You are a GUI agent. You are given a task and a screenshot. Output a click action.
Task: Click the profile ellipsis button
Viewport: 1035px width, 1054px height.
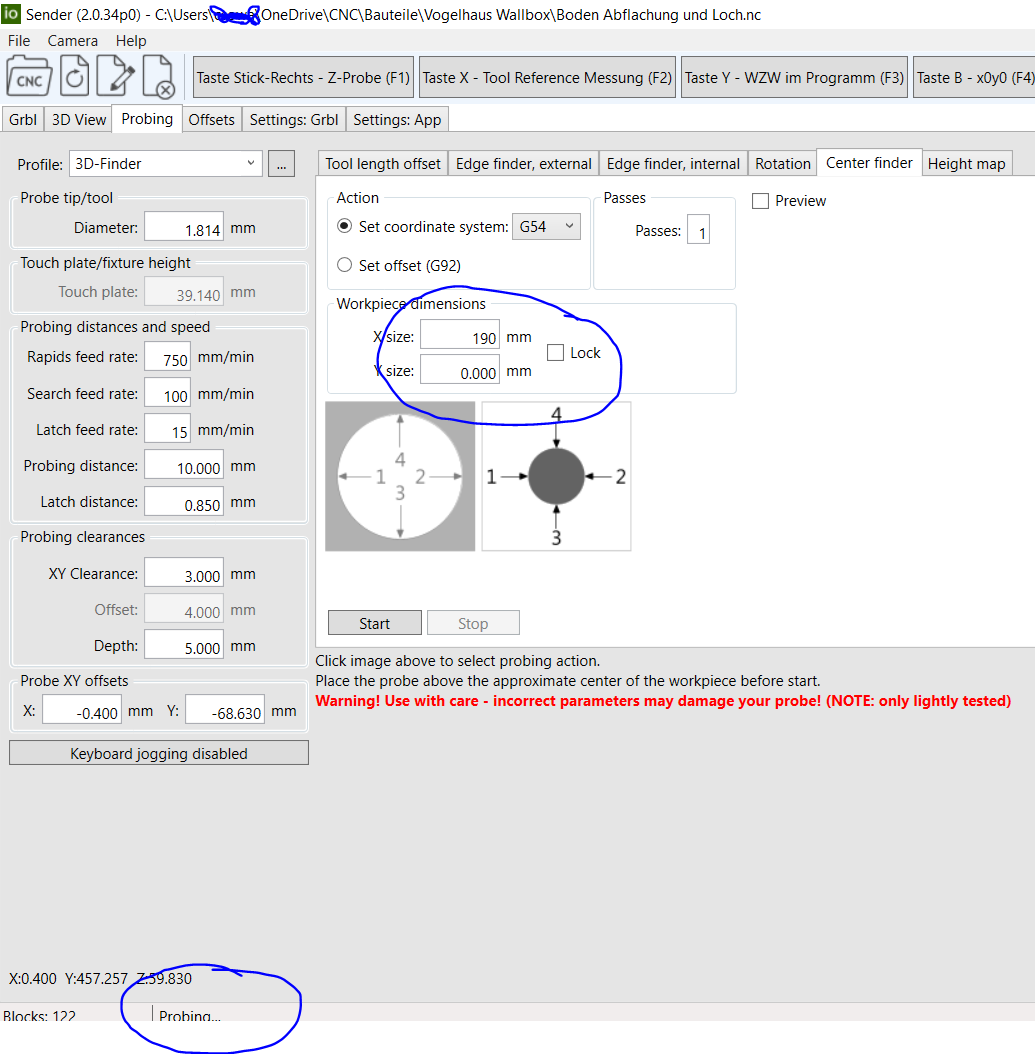click(282, 164)
